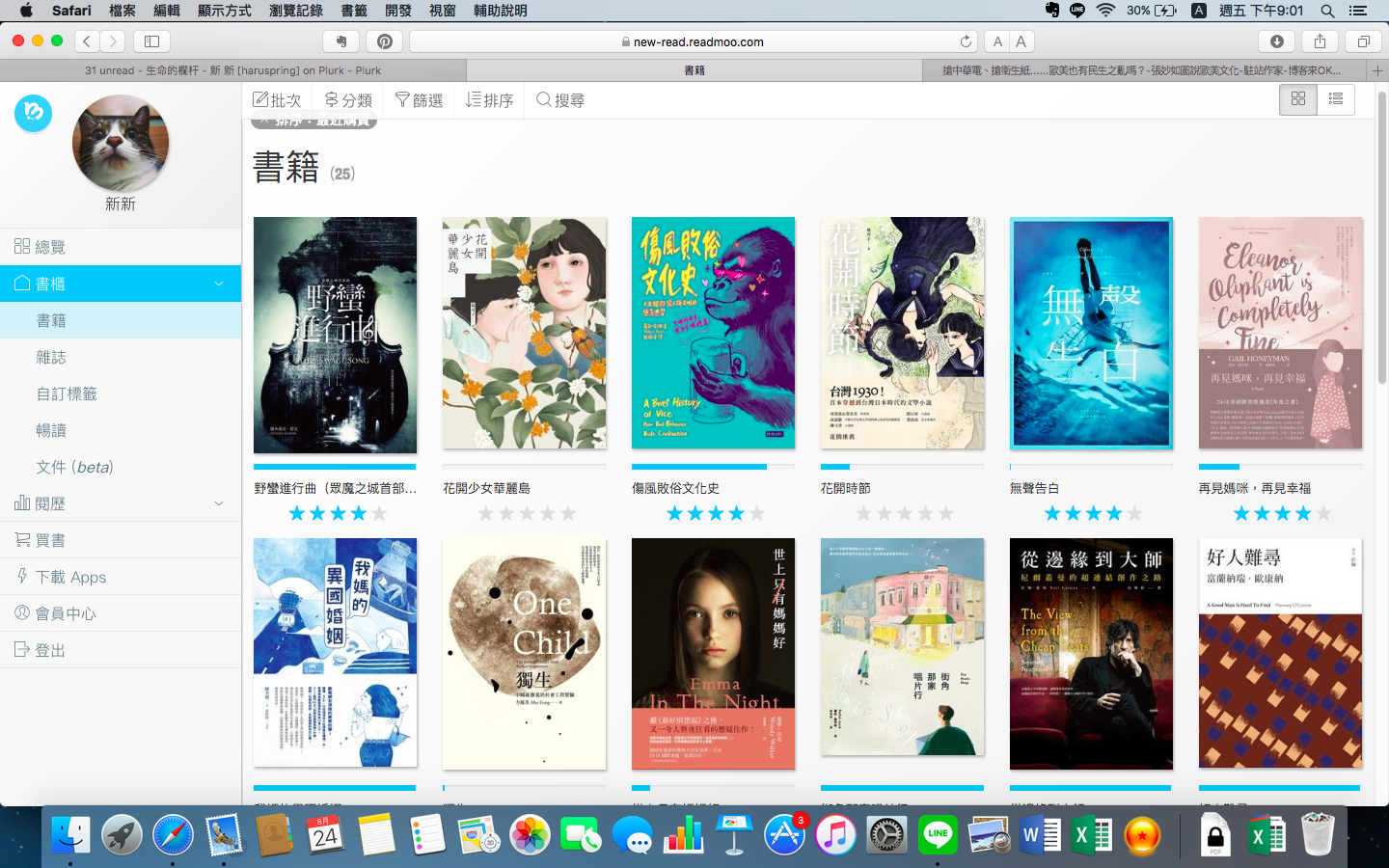The height and width of the screenshot is (868, 1389).
Task: Switch to the Plurk tab
Action: pyautogui.click(x=232, y=70)
